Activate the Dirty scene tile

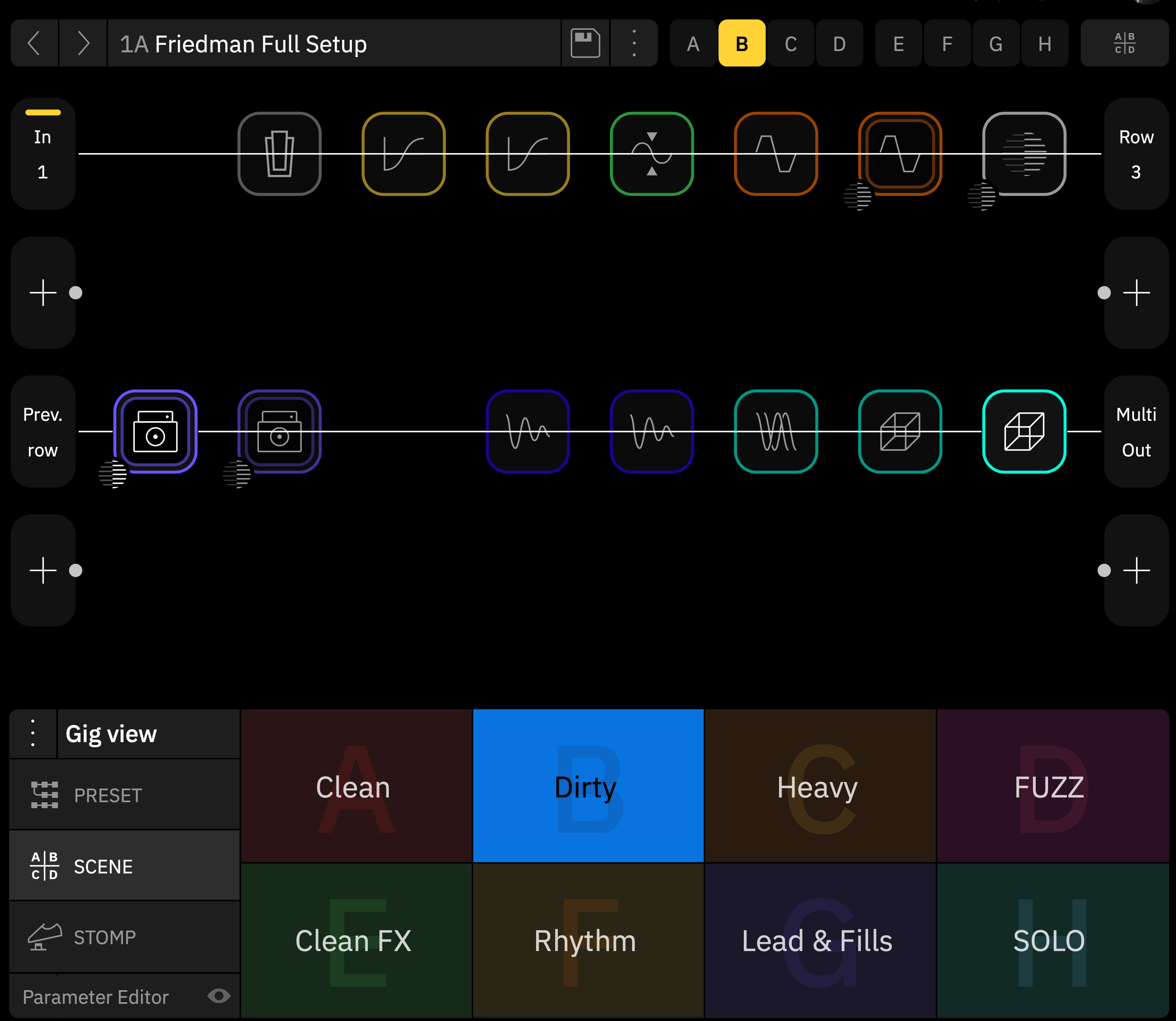[x=588, y=785]
